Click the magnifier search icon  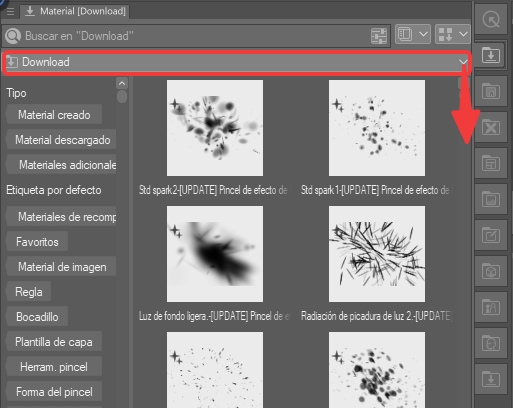click(x=13, y=36)
